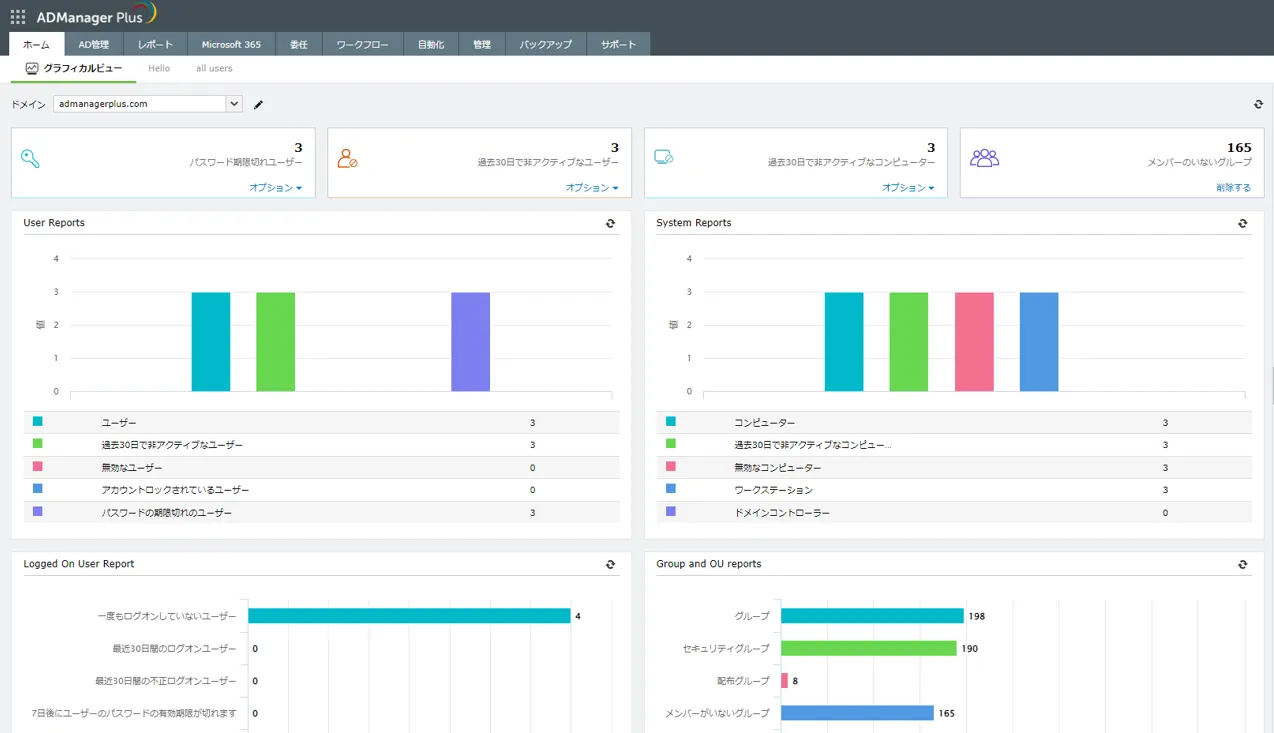Select the all users dashboard tab
This screenshot has height=733, width=1274.
(214, 69)
